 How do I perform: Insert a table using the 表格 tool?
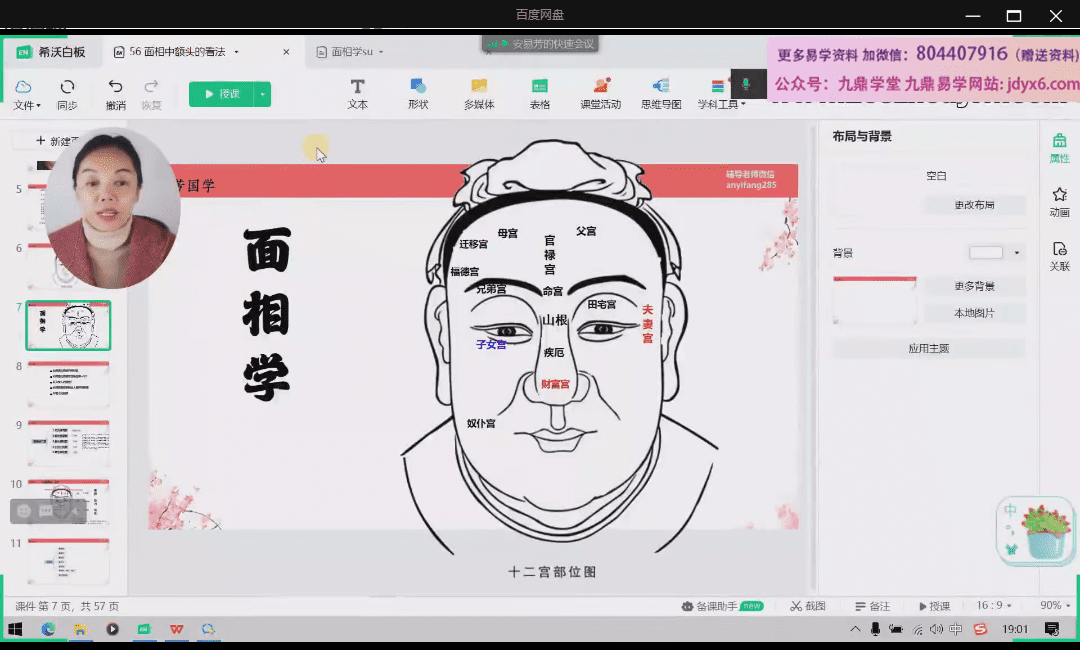(539, 94)
